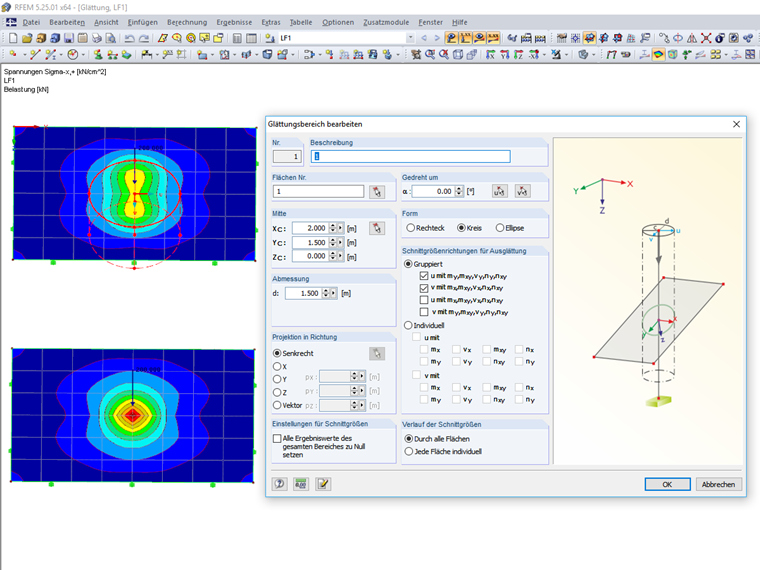The width and height of the screenshot is (760, 570).
Task: Click the Xc value spinner arrows
Action: (x=332, y=228)
